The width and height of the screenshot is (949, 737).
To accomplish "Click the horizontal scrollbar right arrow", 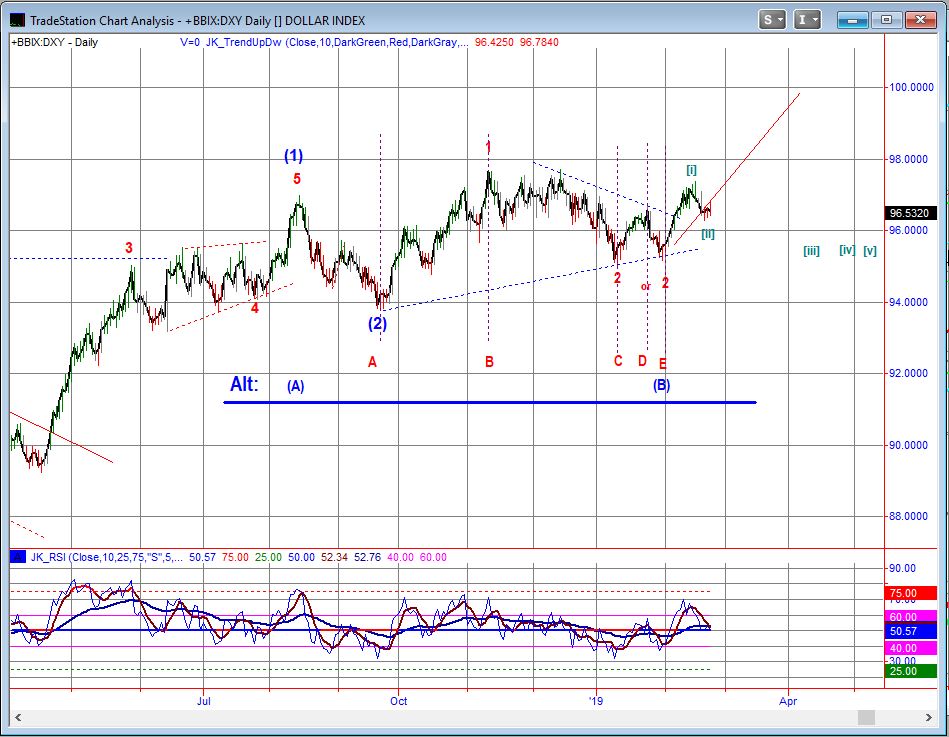I will click(930, 718).
